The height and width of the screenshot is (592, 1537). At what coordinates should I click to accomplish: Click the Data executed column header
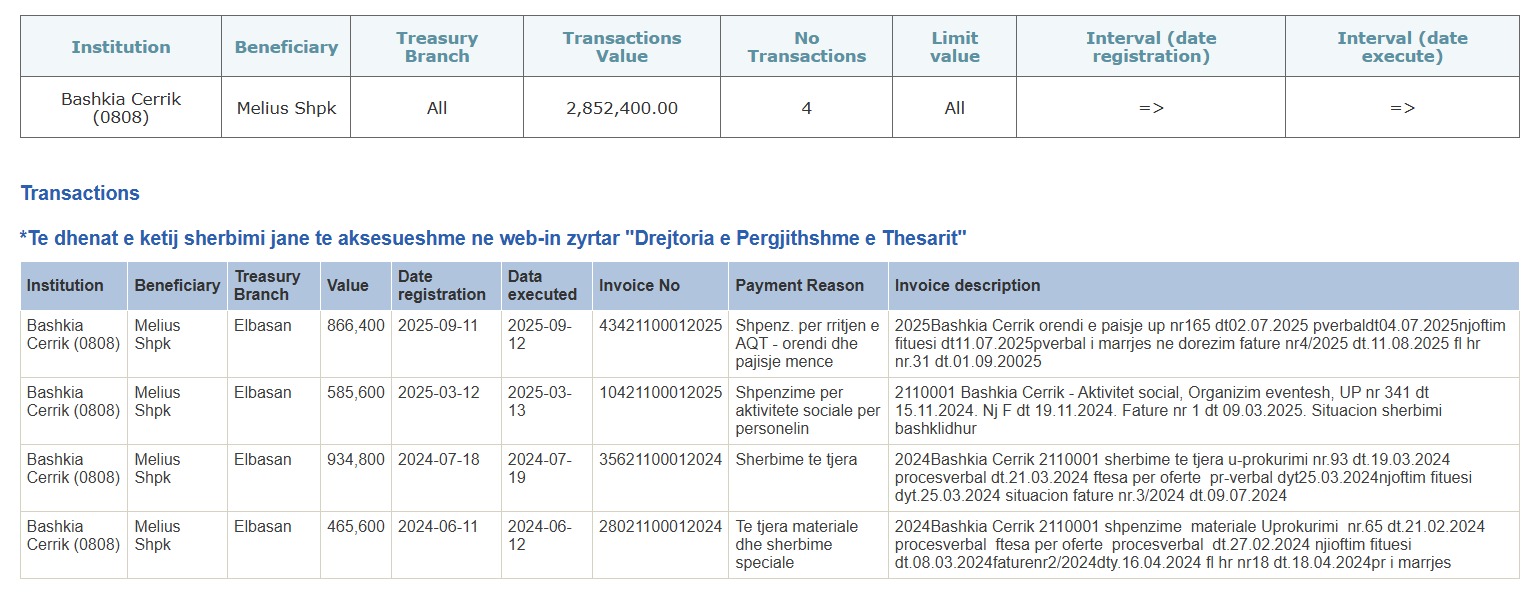point(542,286)
